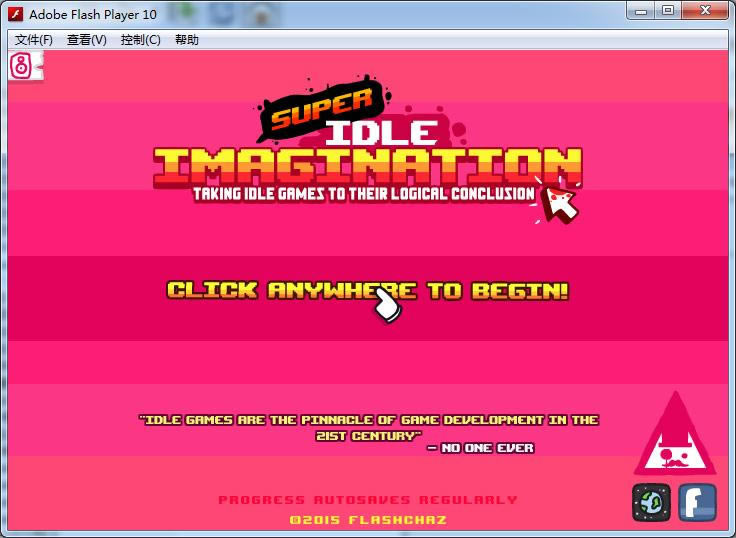
Task: Click the red arrow cursor logo graphic
Action: coord(560,201)
